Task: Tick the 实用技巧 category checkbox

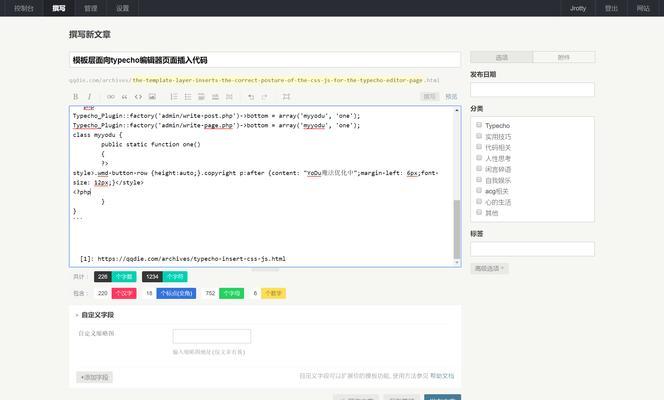Action: tap(479, 136)
